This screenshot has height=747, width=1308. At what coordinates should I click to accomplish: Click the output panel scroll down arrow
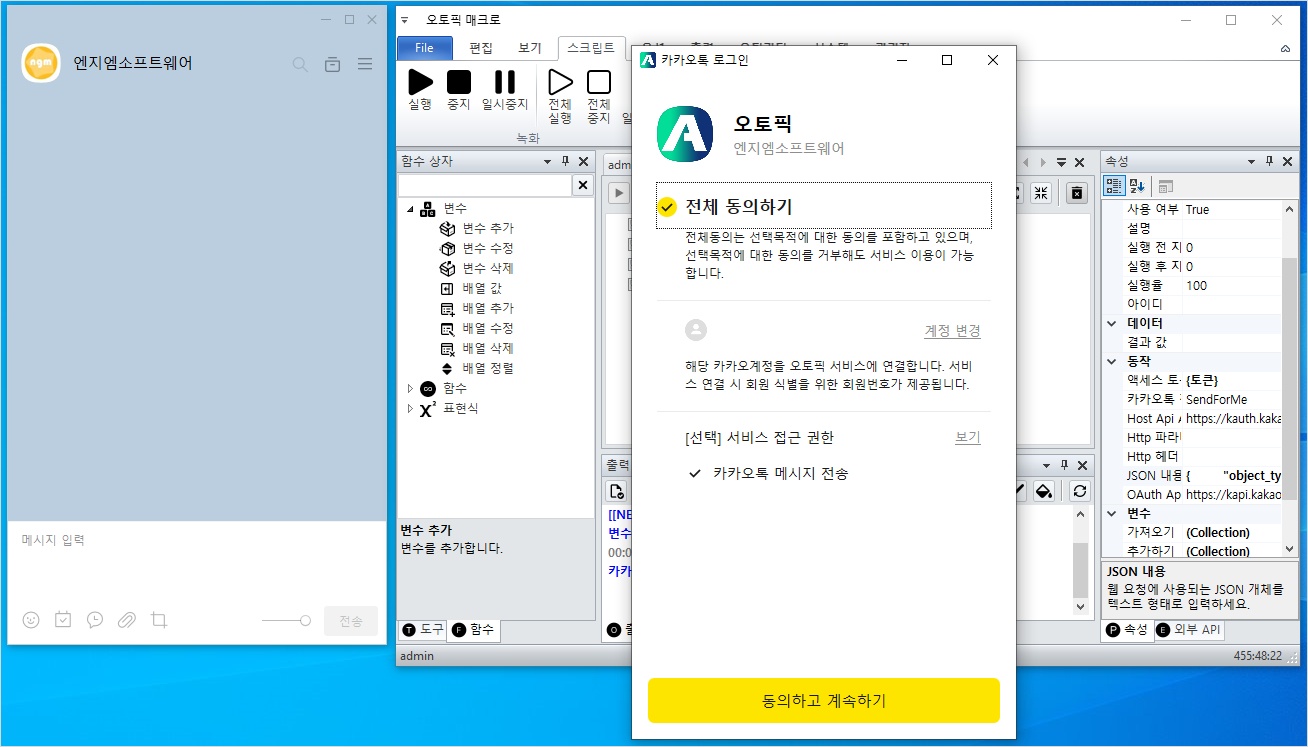click(x=1080, y=606)
